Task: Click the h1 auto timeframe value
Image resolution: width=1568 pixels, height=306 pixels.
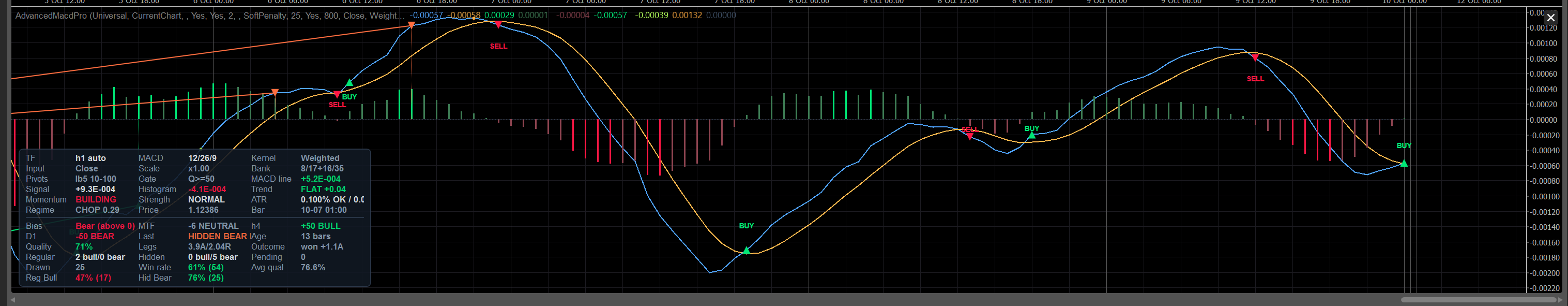Action: pos(90,158)
